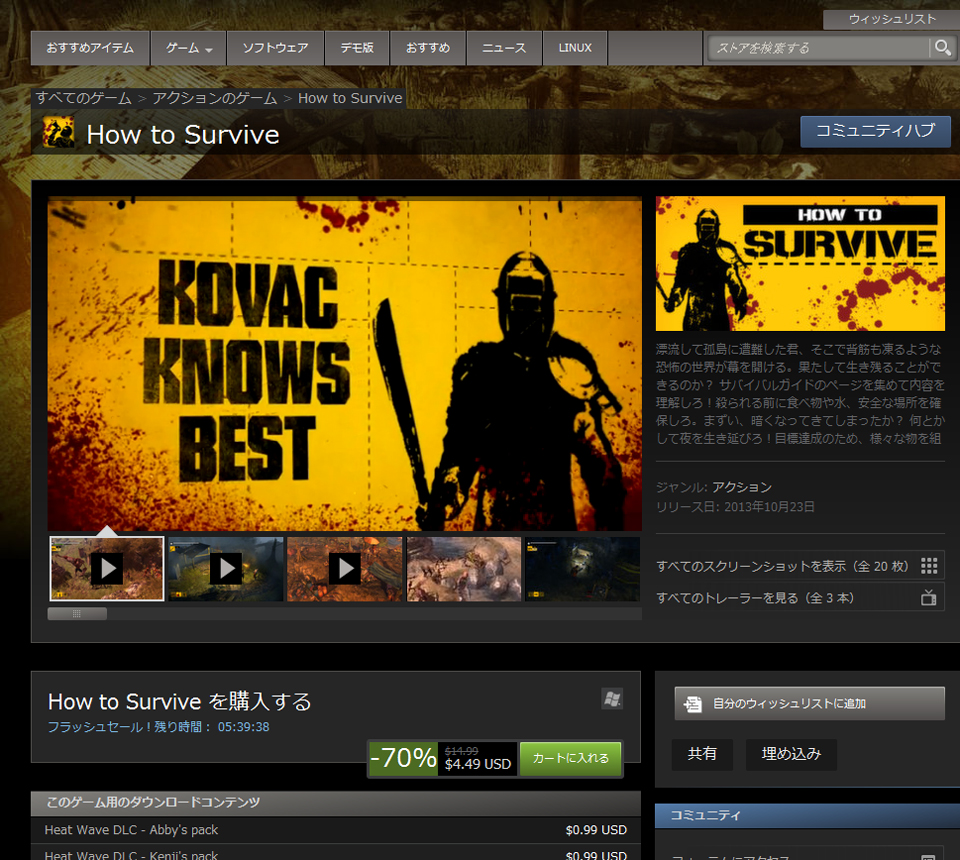The width and height of the screenshot is (960, 860).
Task: Click the $4.49 USD price
Action: (478, 764)
